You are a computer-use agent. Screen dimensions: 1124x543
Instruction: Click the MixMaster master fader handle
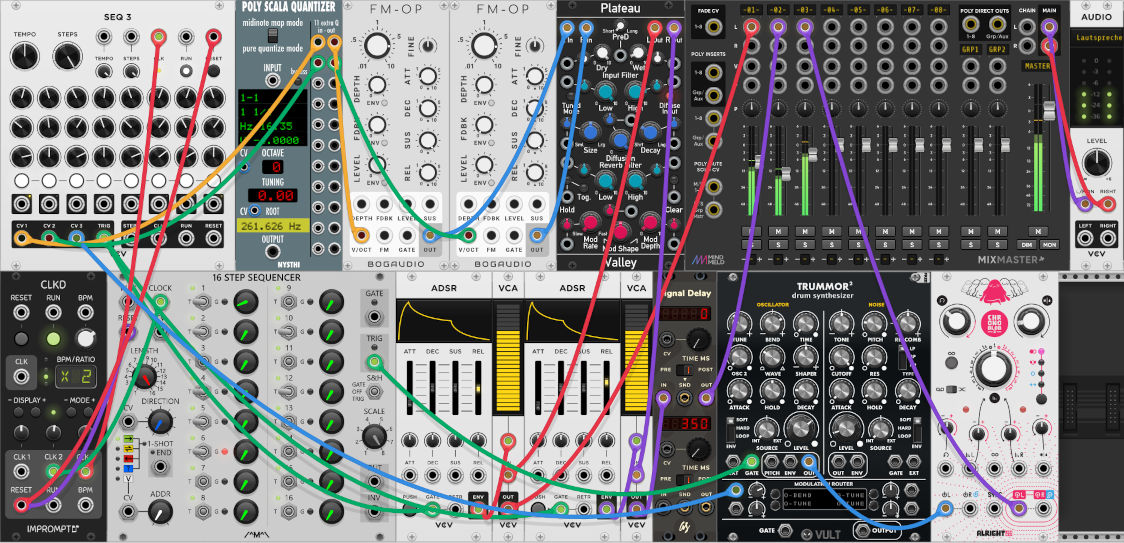1049,110
